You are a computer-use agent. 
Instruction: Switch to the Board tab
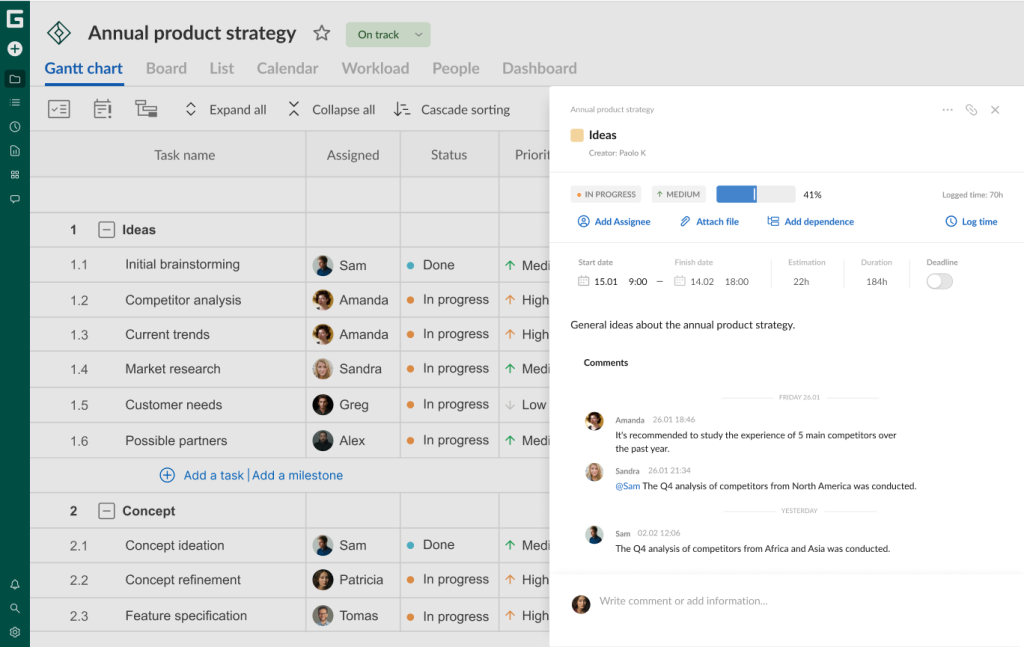[166, 68]
